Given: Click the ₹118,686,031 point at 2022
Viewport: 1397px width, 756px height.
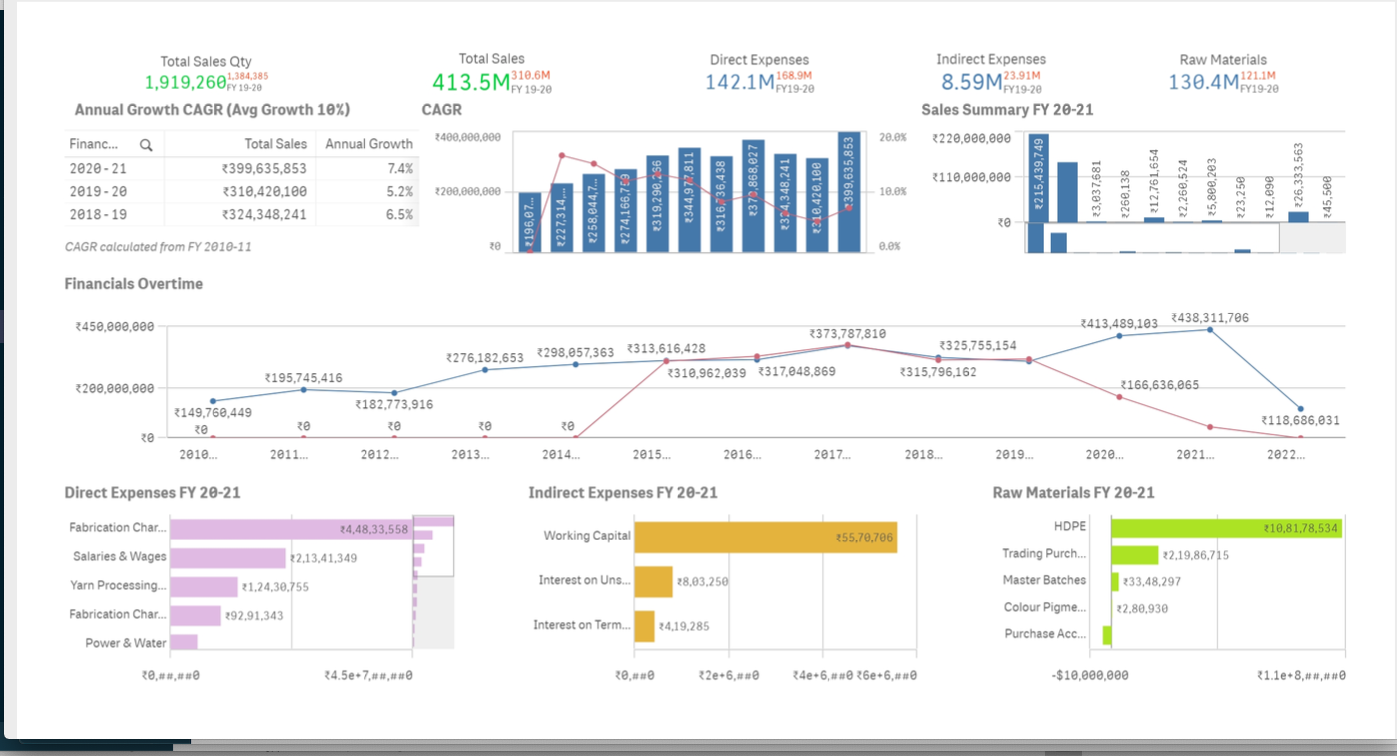Looking at the screenshot, I should 1300,408.
